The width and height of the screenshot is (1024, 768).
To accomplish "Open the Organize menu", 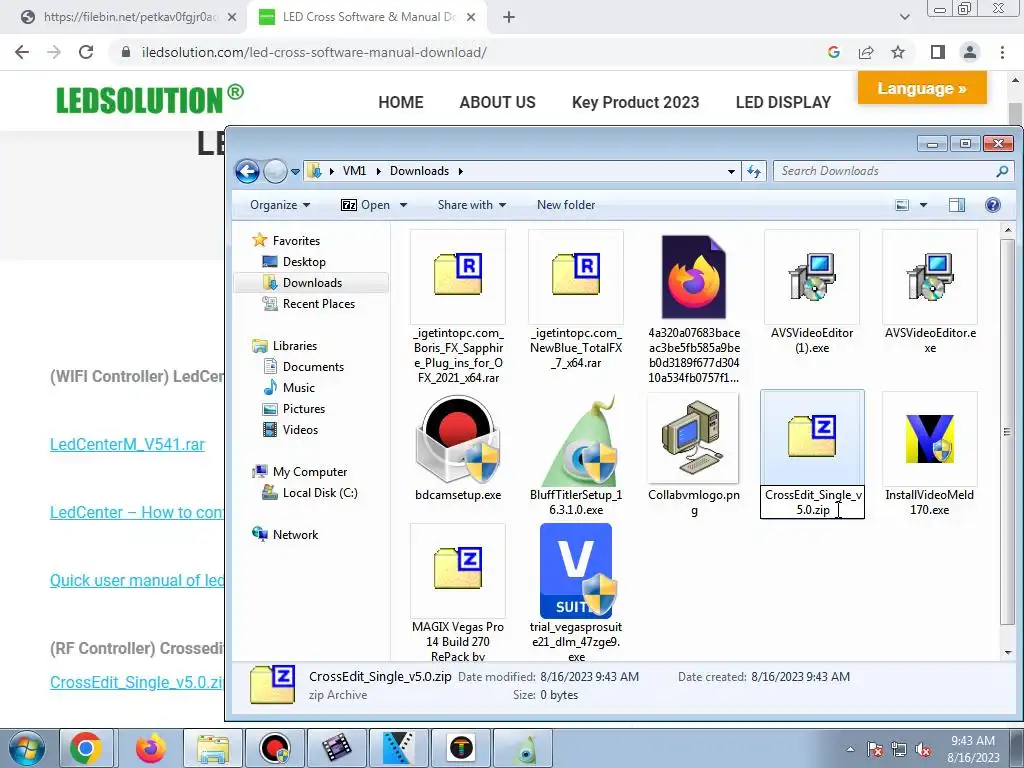I will tap(280, 205).
